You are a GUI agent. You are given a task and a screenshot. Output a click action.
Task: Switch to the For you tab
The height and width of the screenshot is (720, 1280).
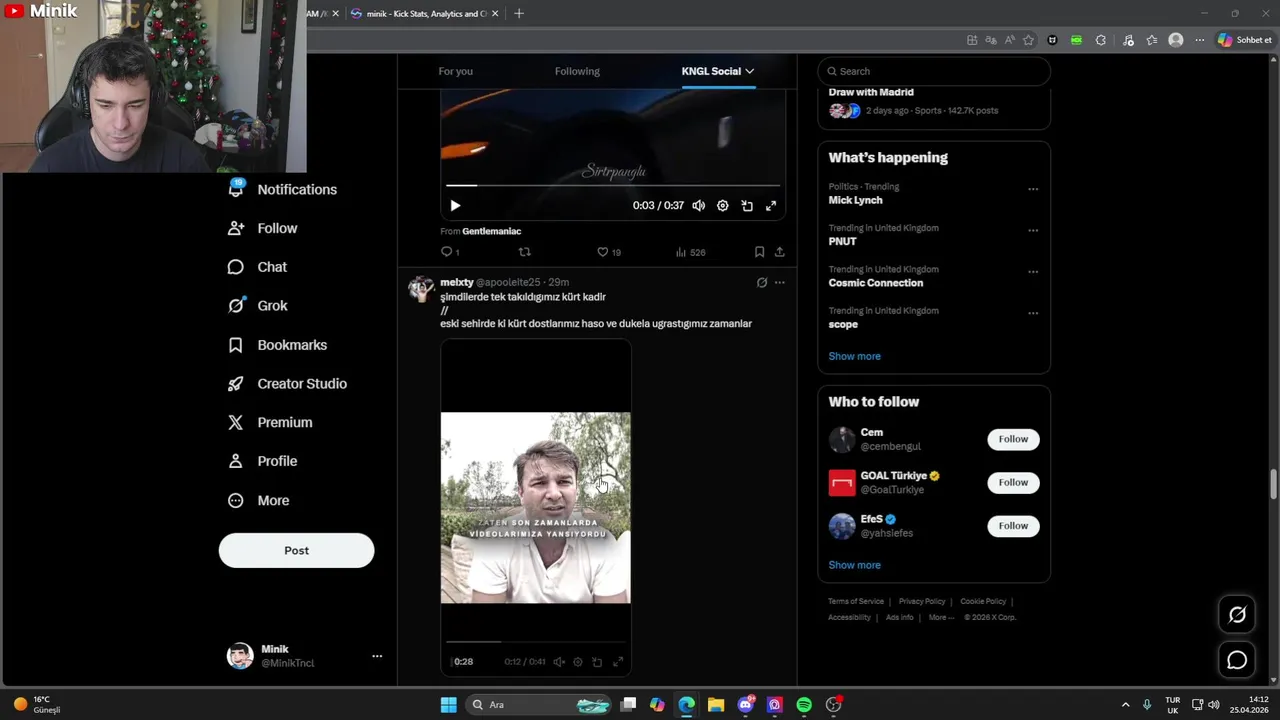point(455,71)
